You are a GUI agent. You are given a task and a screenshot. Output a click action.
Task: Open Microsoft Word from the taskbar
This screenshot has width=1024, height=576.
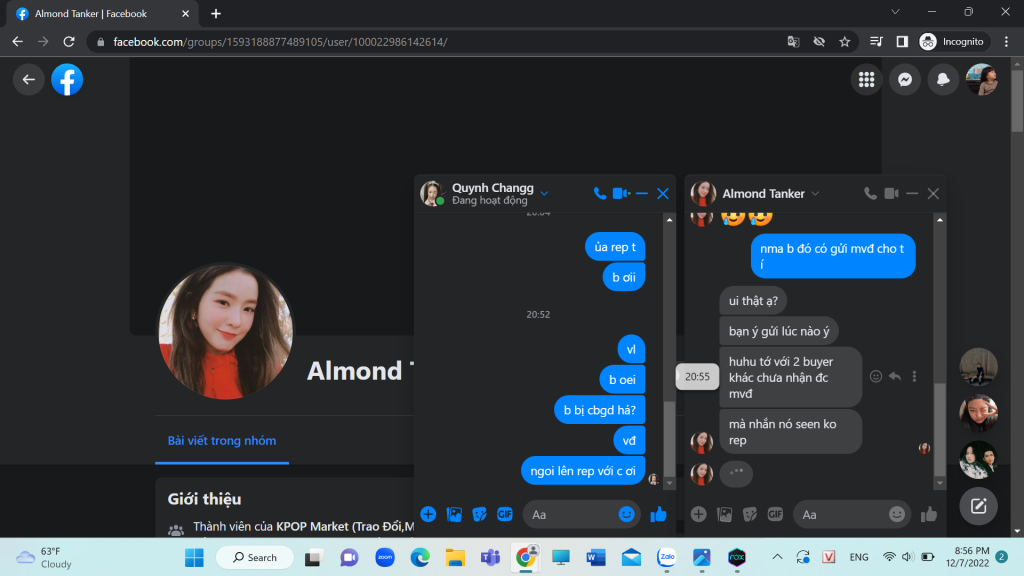[x=596, y=557]
